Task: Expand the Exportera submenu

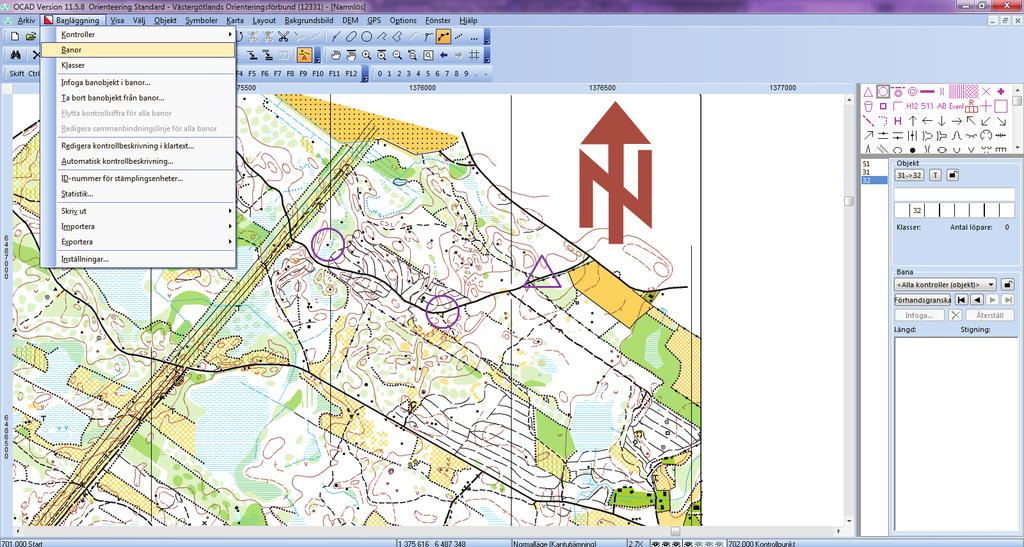Action: (x=138, y=242)
